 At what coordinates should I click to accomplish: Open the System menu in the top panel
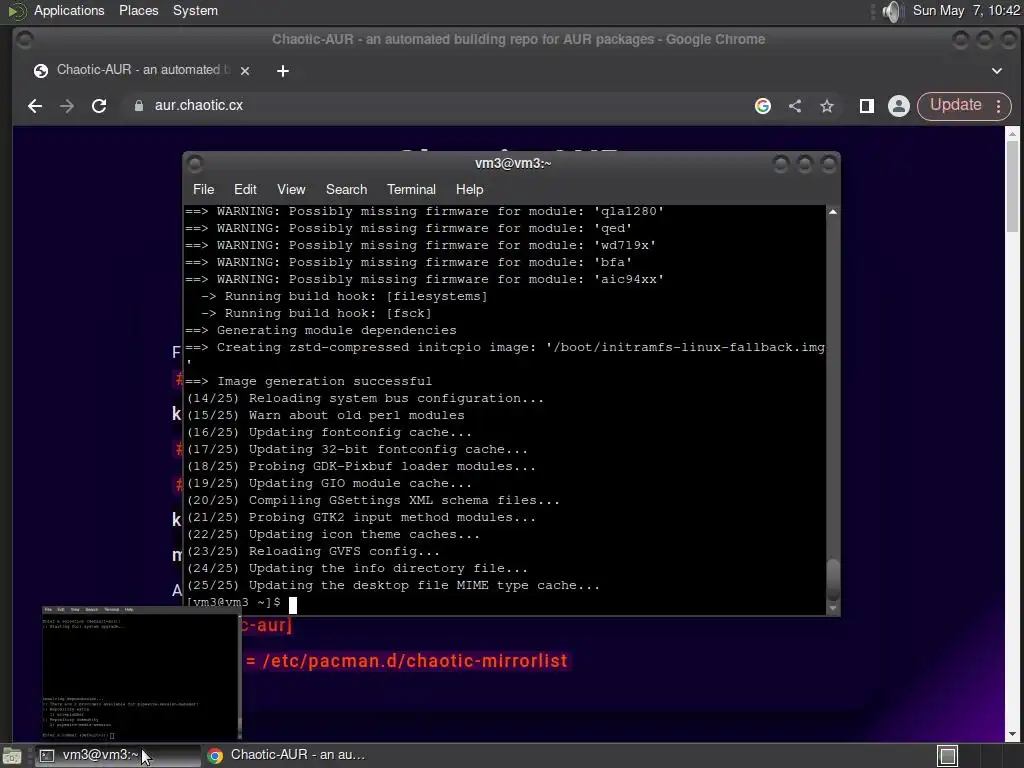(195, 10)
